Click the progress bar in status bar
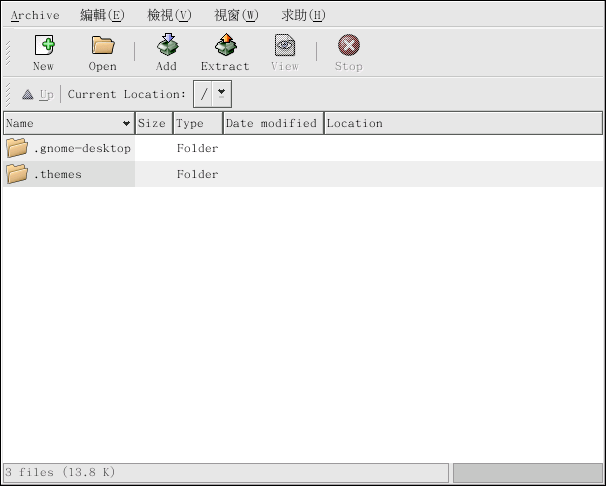This screenshot has width=606, height=486. [x=527, y=471]
